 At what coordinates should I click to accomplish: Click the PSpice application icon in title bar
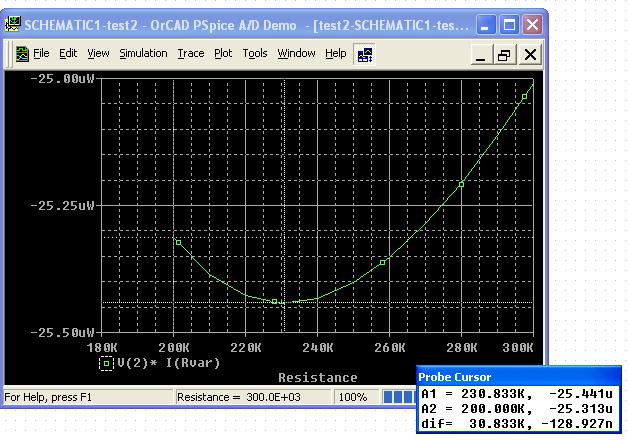(12, 25)
